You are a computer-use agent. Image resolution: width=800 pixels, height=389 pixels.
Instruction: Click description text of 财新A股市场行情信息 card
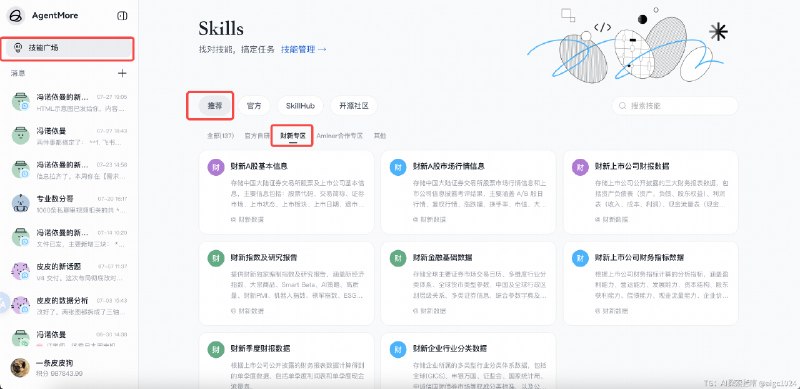(481, 193)
